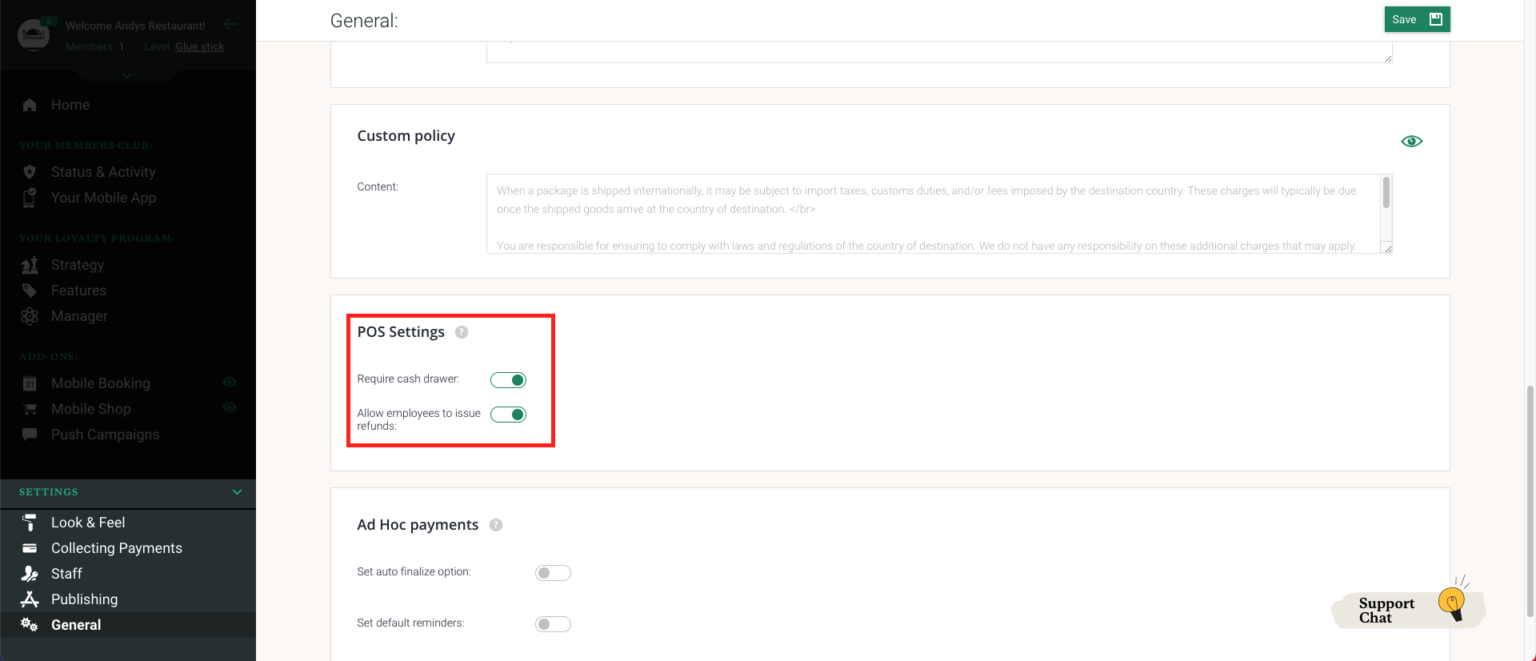The width and height of the screenshot is (1536, 661).
Task: Click the back arrow in the sidebar header
Action: coord(231,24)
